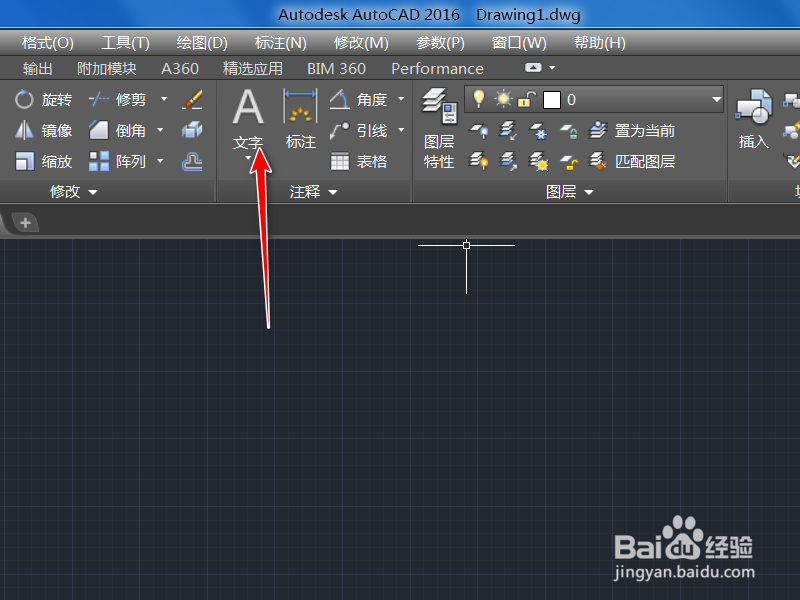Expand the 引线 leader dropdown arrow
The height and width of the screenshot is (600, 800).
click(x=401, y=130)
